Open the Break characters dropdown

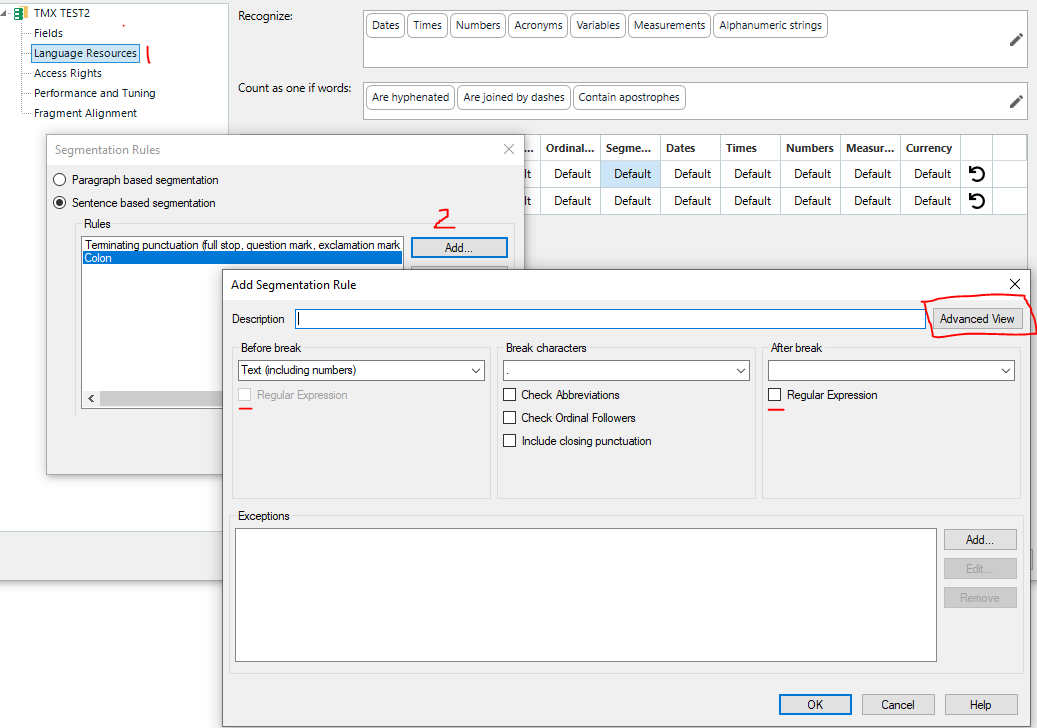[626, 370]
